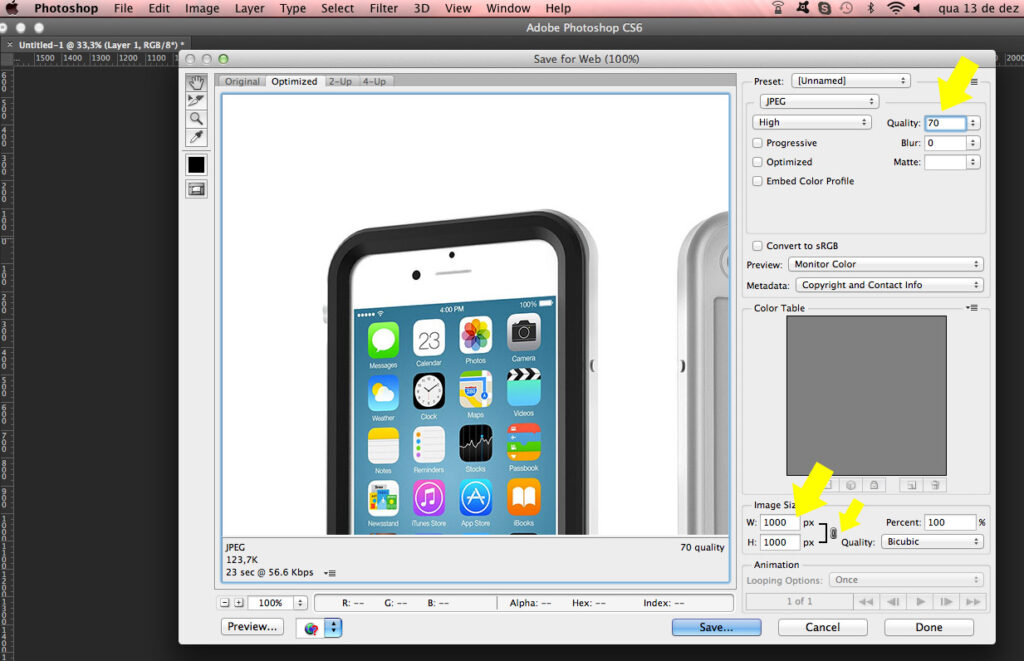
Task: Click the Time Machine icon in menu bar
Action: pyautogui.click(x=846, y=8)
